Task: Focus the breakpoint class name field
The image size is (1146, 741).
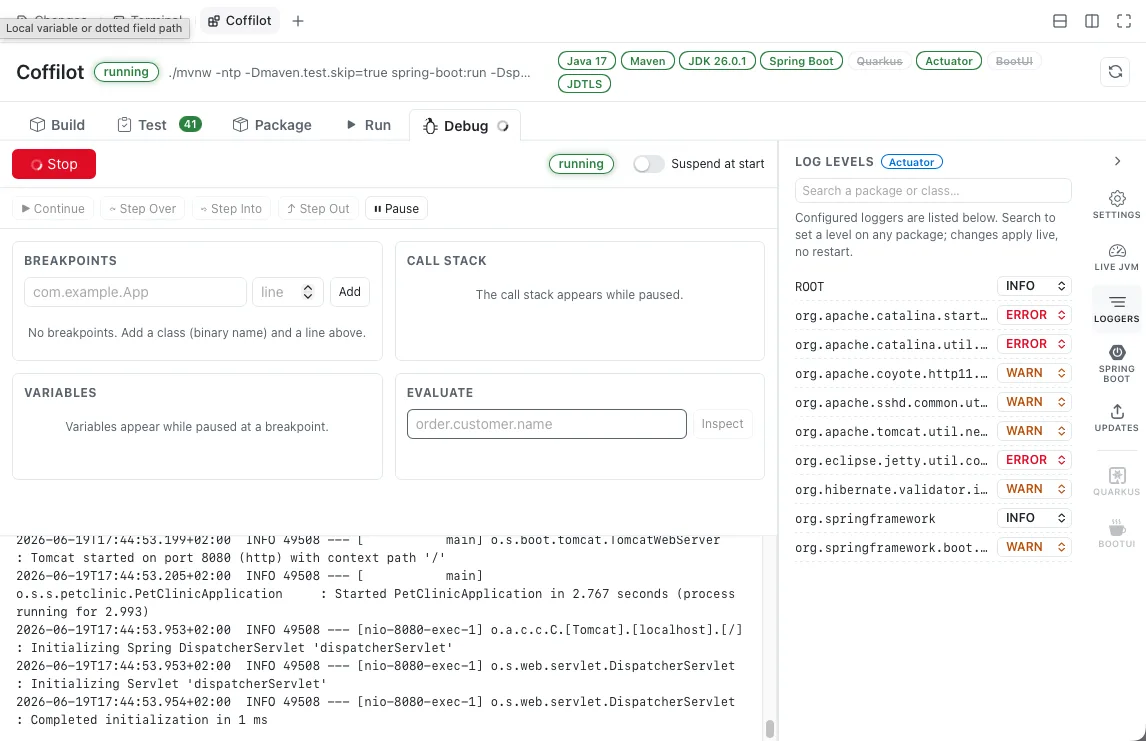Action: click(135, 292)
